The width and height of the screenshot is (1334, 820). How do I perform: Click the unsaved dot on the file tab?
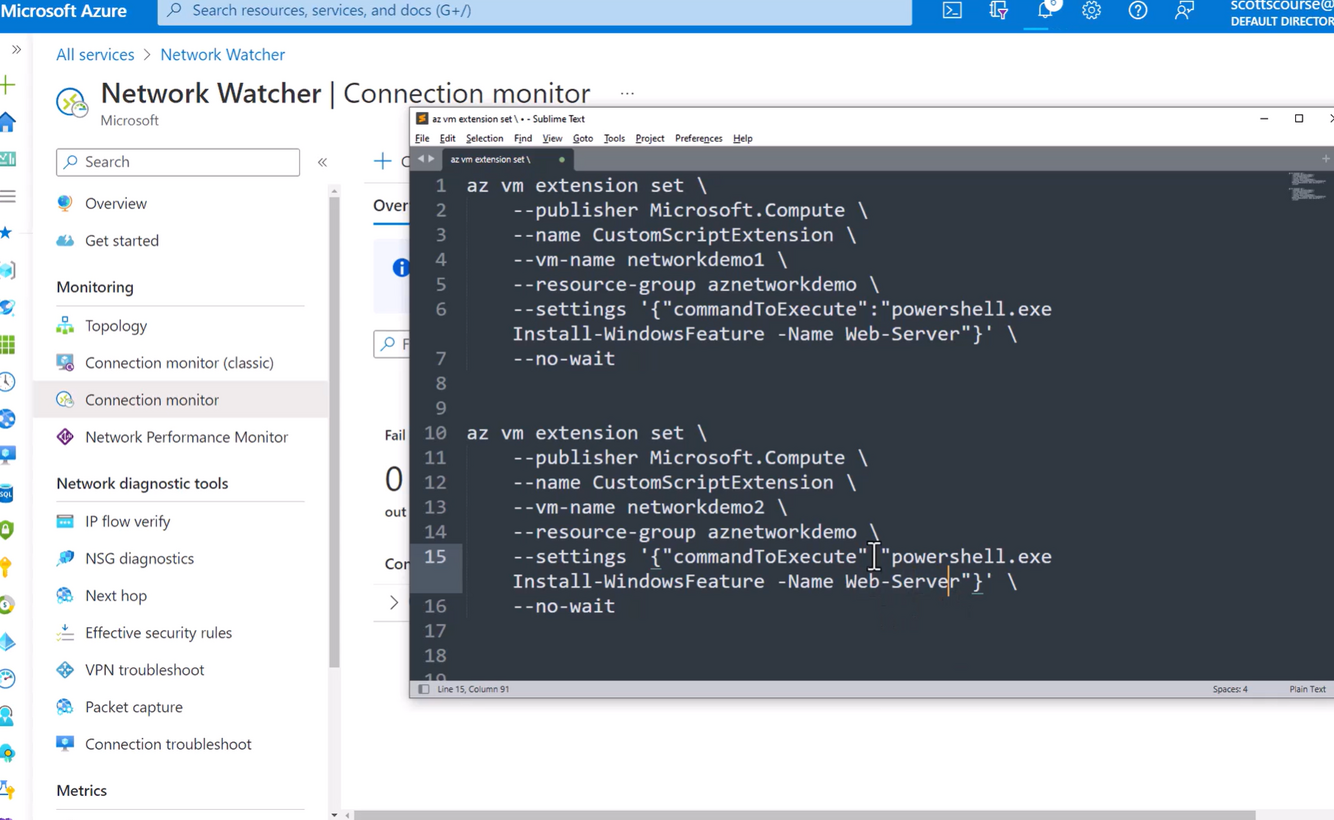[562, 159]
